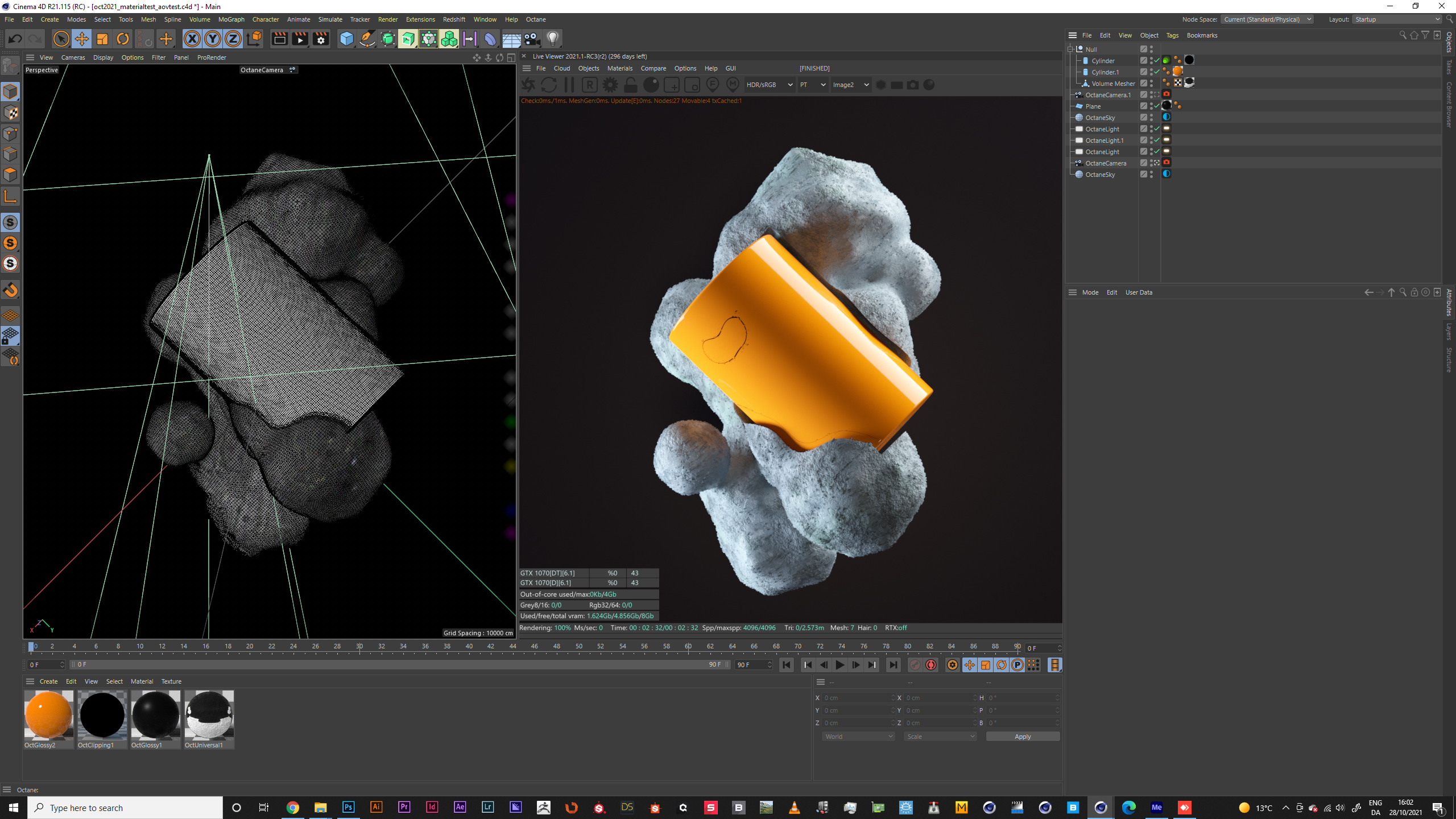Toggle the Y axis lock
This screenshot has height=819, width=1456.
tap(213, 39)
